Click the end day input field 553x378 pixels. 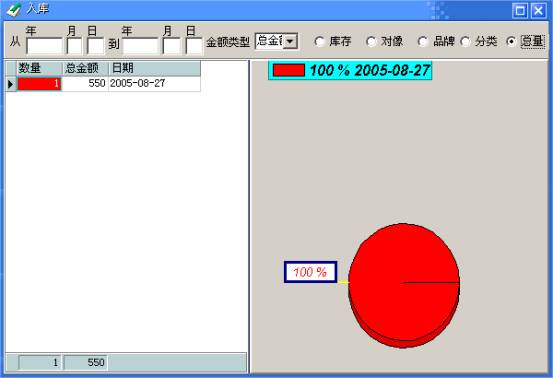click(x=194, y=46)
